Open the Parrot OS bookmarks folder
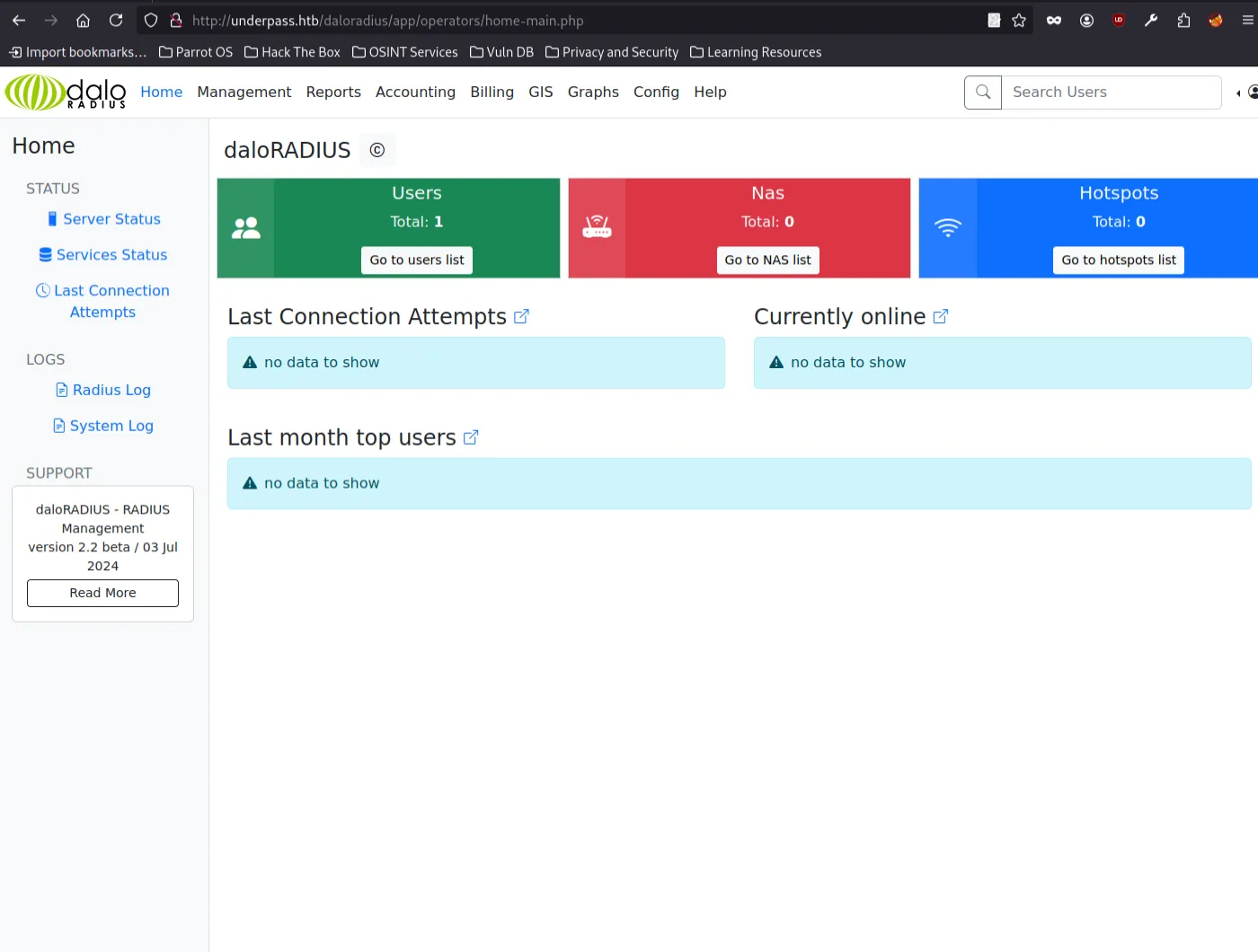Screen dimensions: 1258x952 tap(196, 52)
